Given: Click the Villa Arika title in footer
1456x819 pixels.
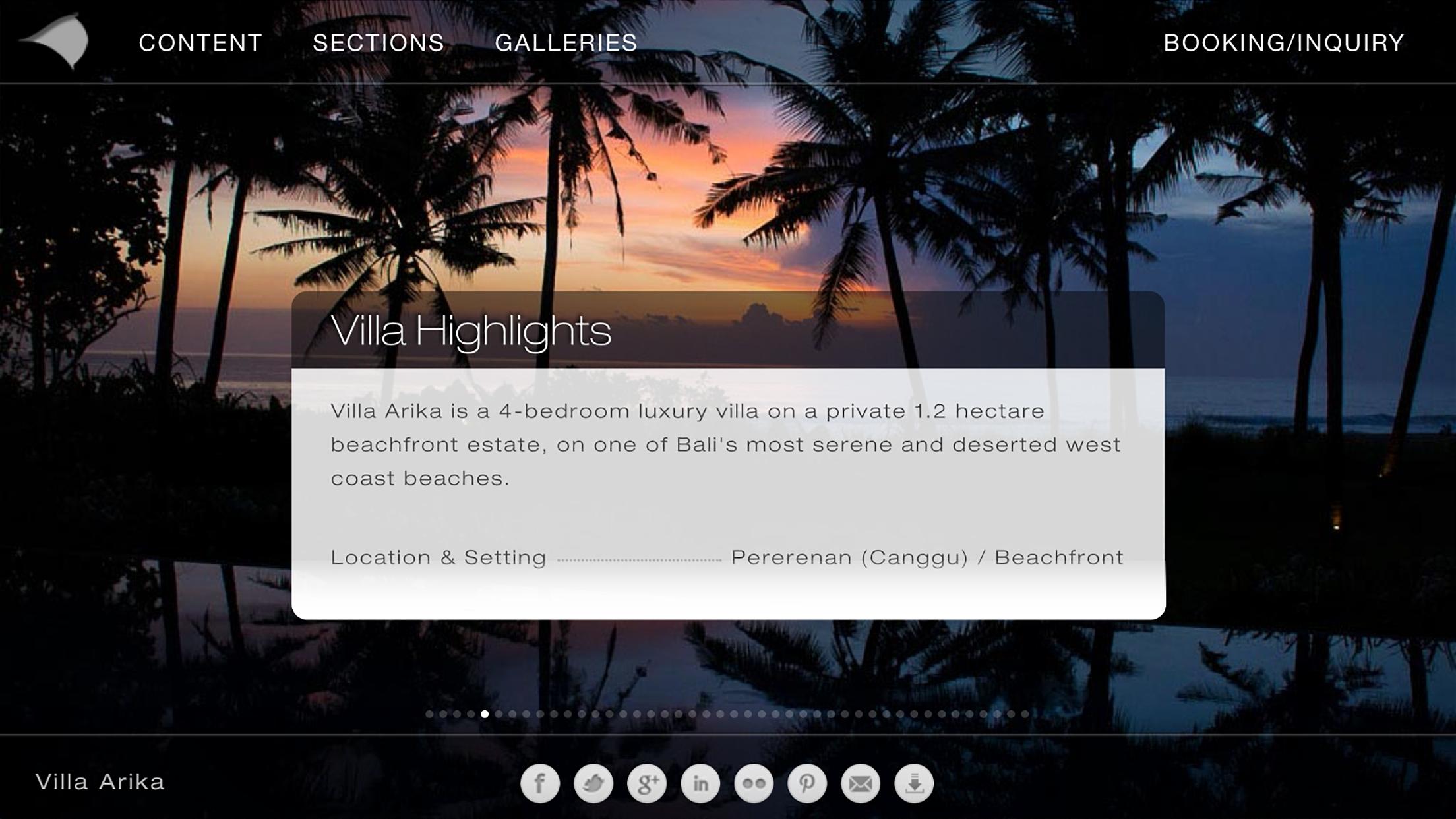Looking at the screenshot, I should pos(100,782).
